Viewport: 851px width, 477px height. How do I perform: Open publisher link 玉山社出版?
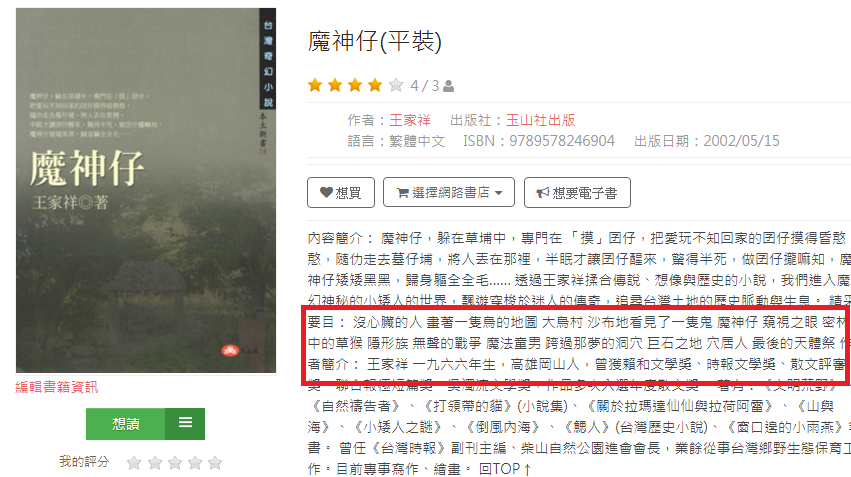point(541,120)
